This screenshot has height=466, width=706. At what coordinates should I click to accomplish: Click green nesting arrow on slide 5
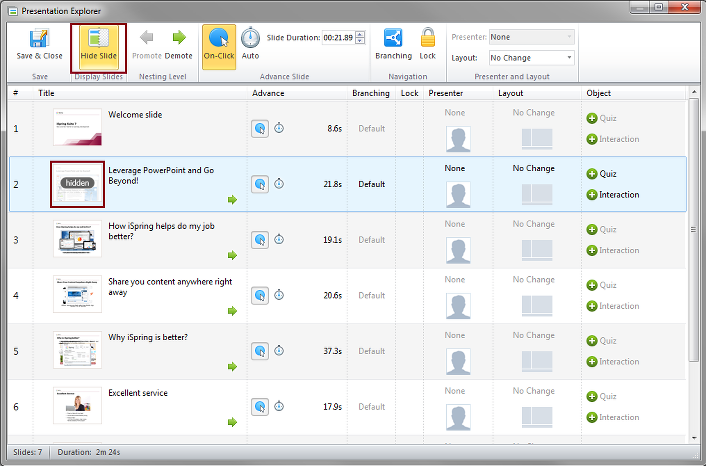[232, 366]
